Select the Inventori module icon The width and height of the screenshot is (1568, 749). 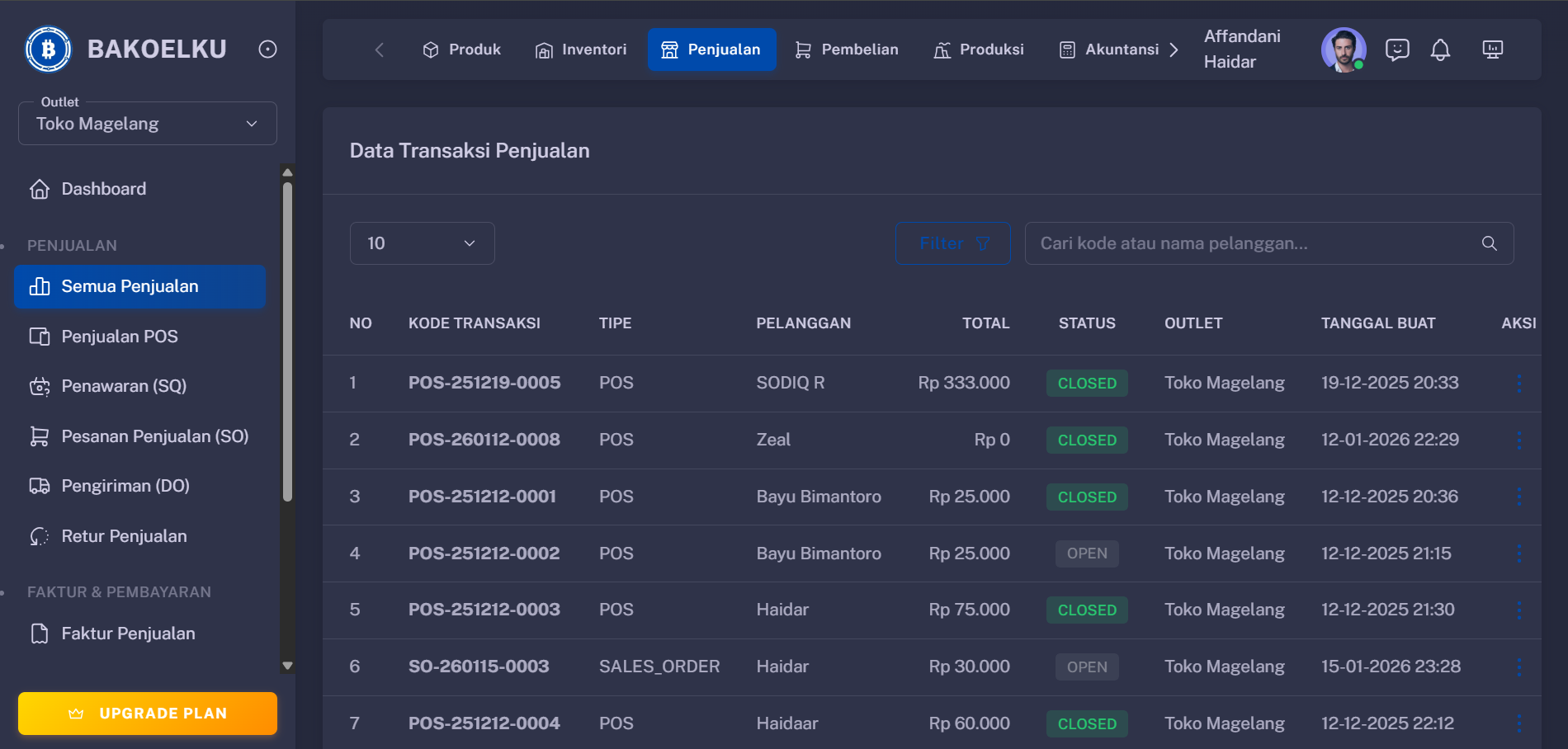pos(544,49)
